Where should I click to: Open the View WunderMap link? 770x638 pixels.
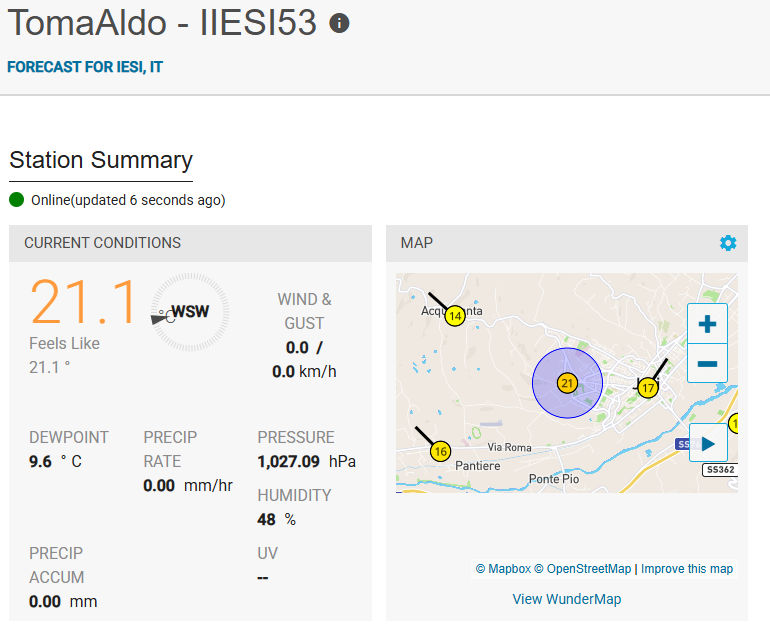tap(566, 599)
